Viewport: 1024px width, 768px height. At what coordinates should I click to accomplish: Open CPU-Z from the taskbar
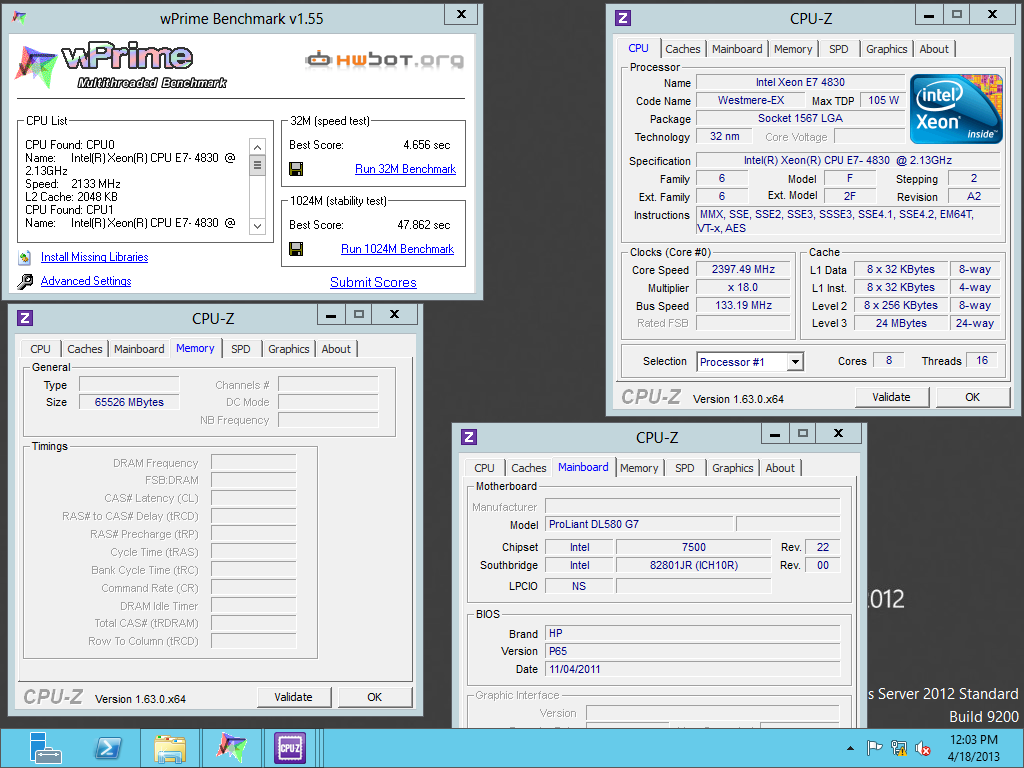coord(289,747)
